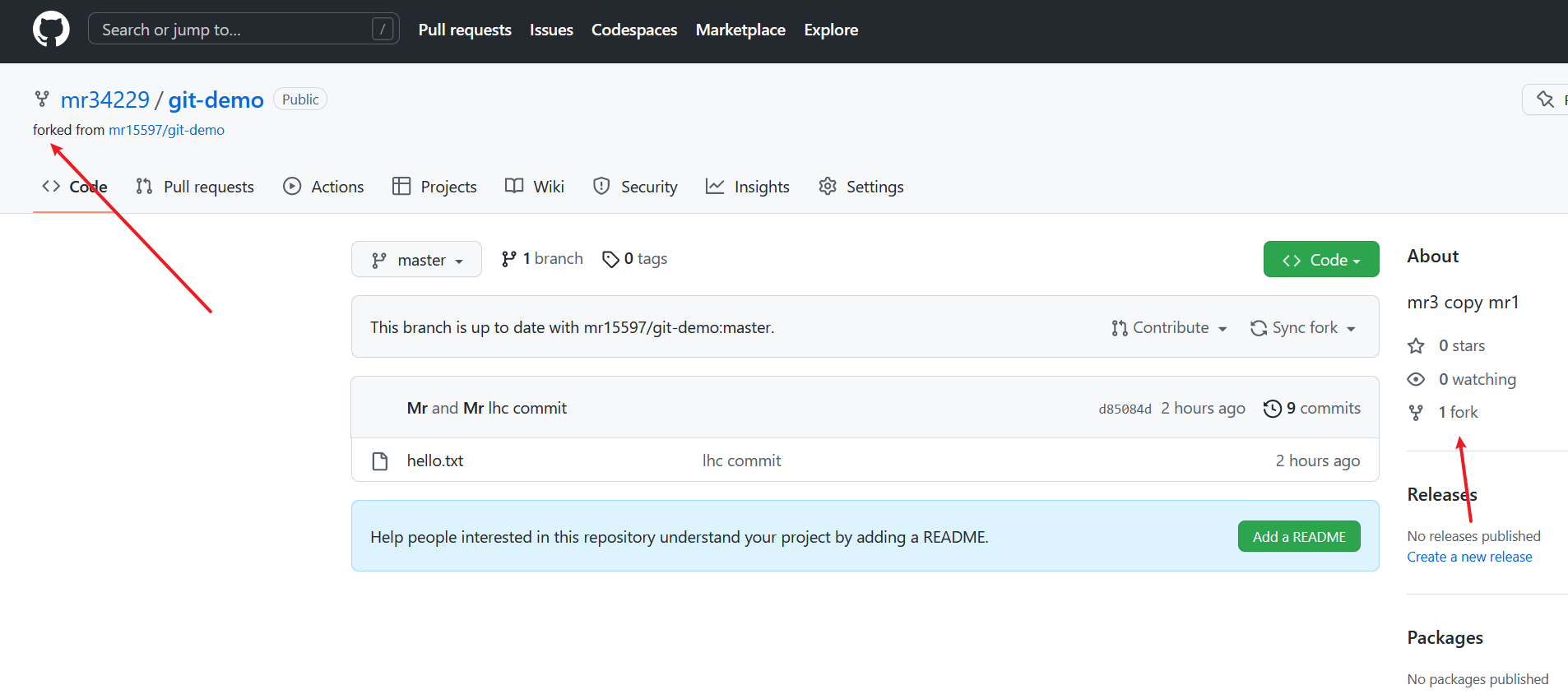Open Codespaces in top navigation

pyautogui.click(x=634, y=30)
